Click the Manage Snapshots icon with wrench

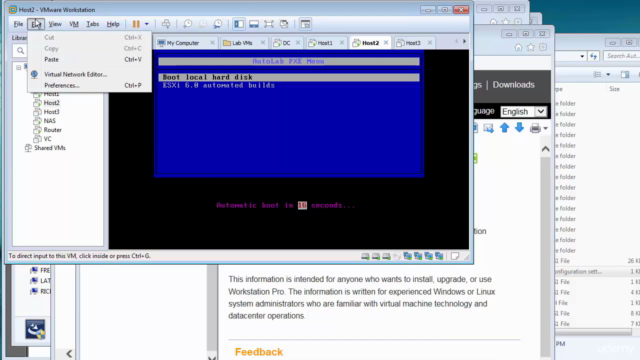pos(218,24)
